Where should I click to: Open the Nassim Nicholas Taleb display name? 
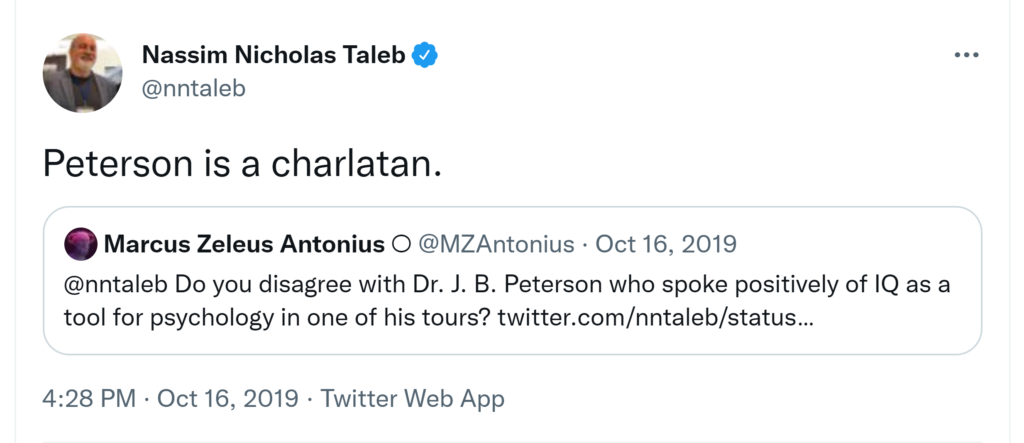pos(274,56)
